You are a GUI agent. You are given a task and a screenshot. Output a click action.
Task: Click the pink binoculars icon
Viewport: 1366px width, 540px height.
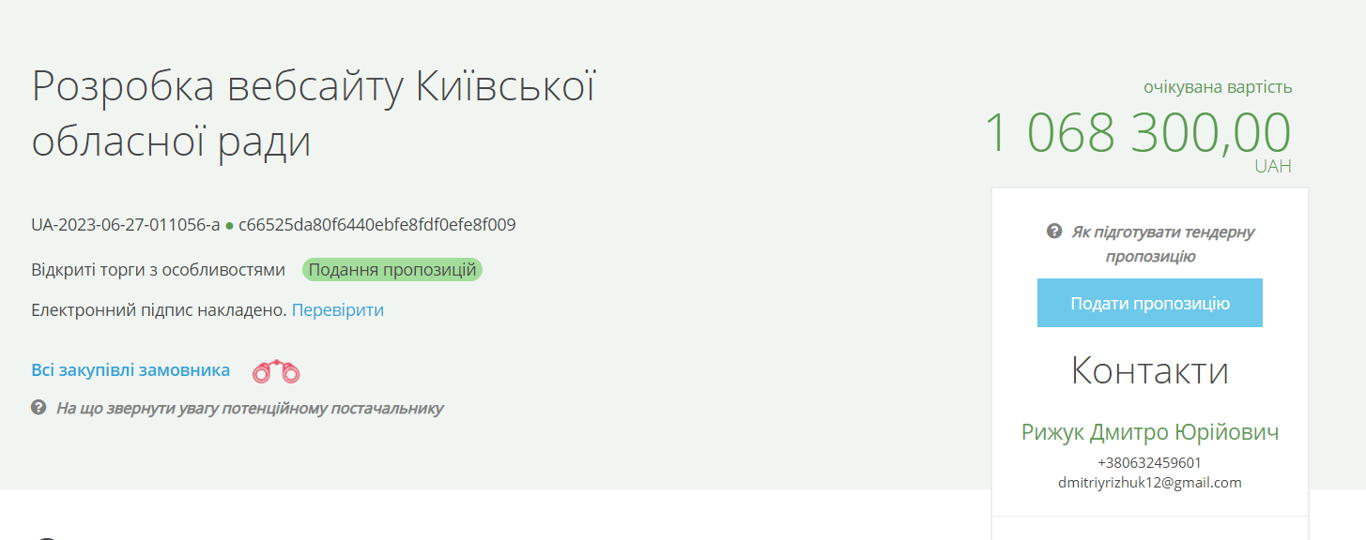[x=276, y=372]
